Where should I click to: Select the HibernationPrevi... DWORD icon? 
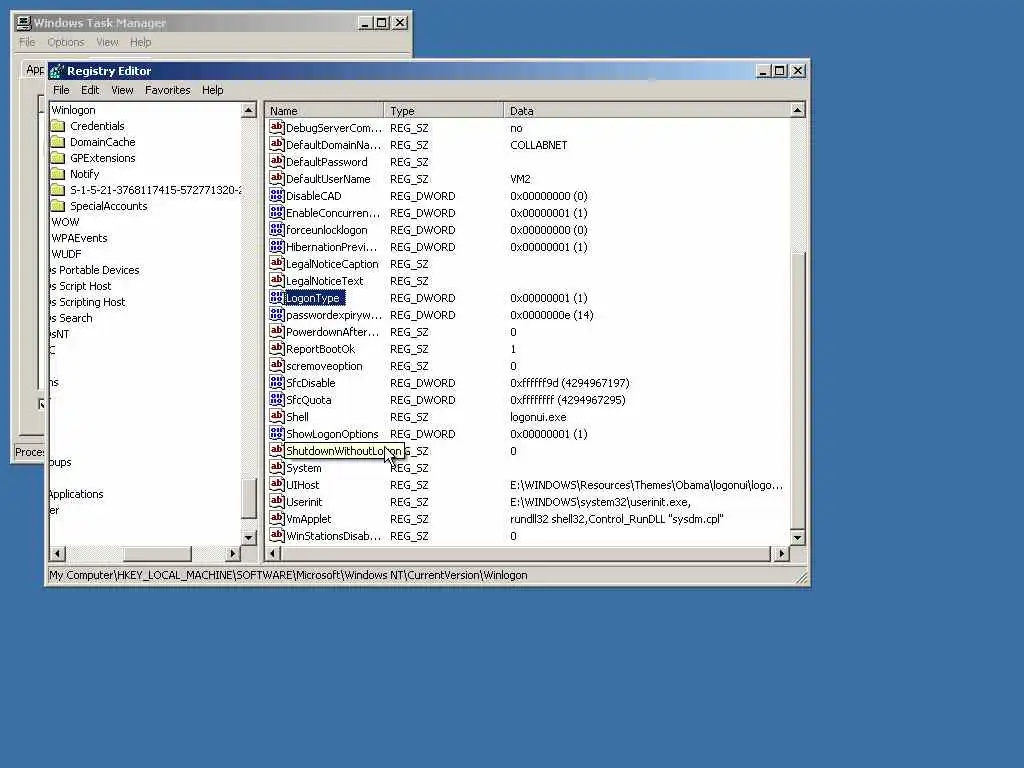tap(277, 246)
